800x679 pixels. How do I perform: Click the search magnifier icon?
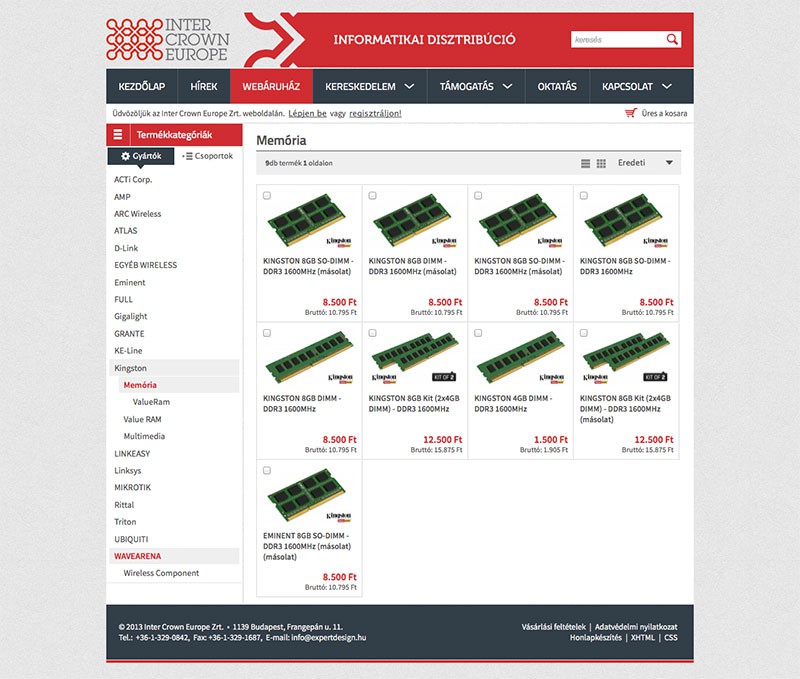tap(672, 40)
